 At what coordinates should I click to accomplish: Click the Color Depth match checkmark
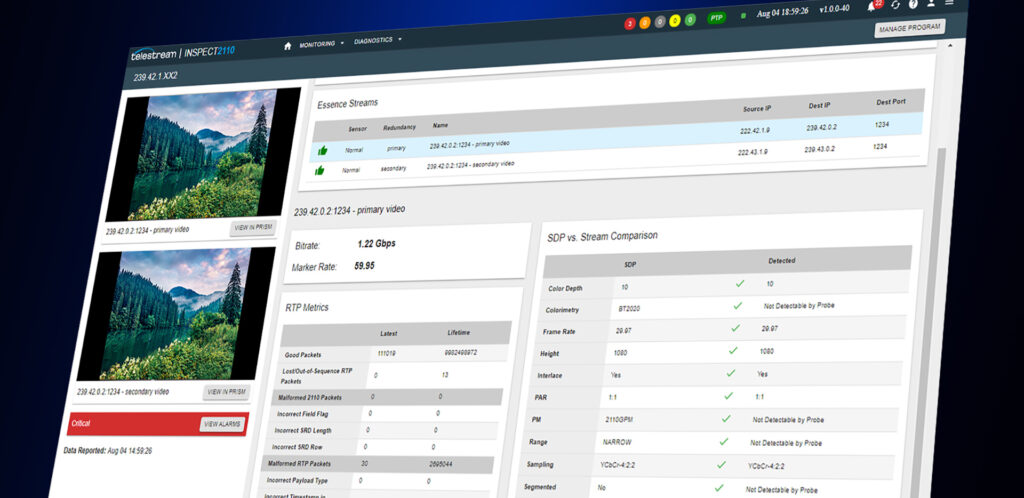point(740,284)
